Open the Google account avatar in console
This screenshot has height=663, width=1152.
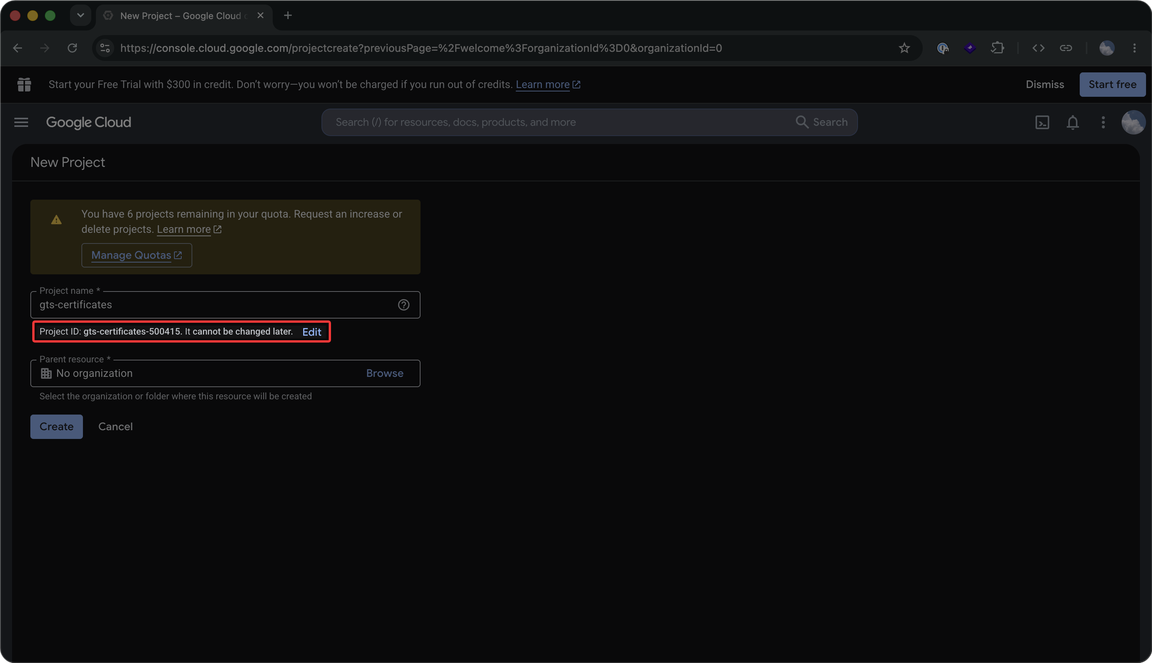coord(1133,122)
